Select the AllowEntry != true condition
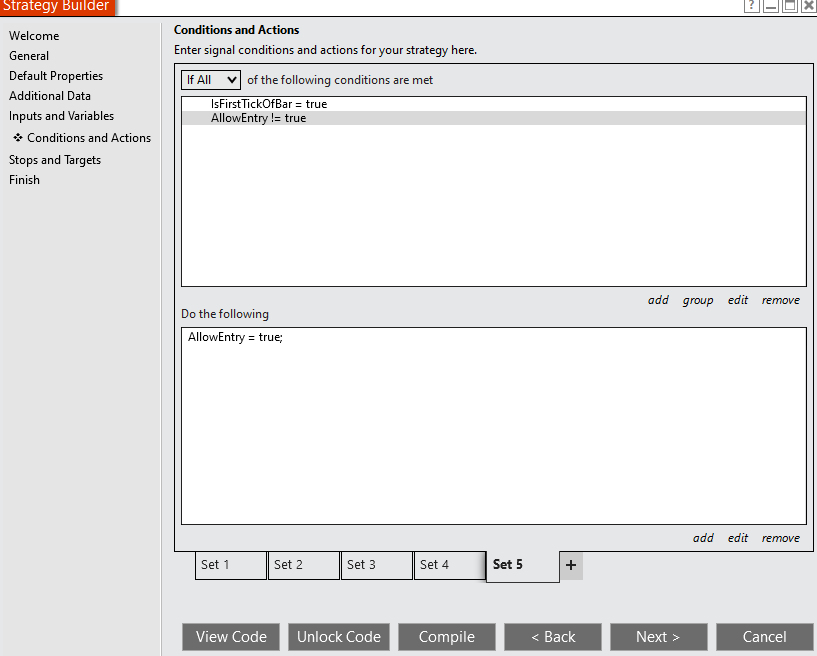 [493, 118]
